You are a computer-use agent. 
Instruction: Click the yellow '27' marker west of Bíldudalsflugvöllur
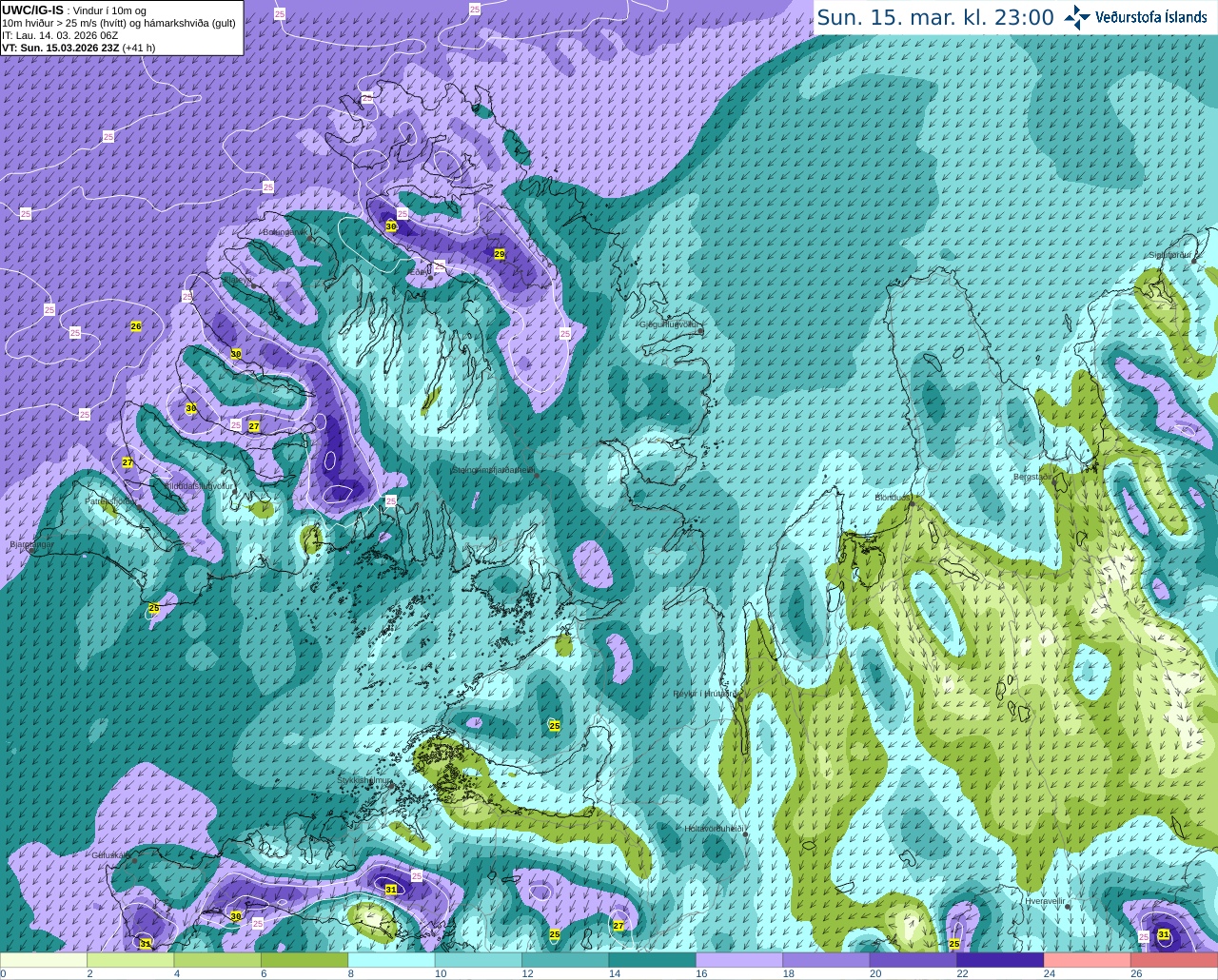coord(128,462)
